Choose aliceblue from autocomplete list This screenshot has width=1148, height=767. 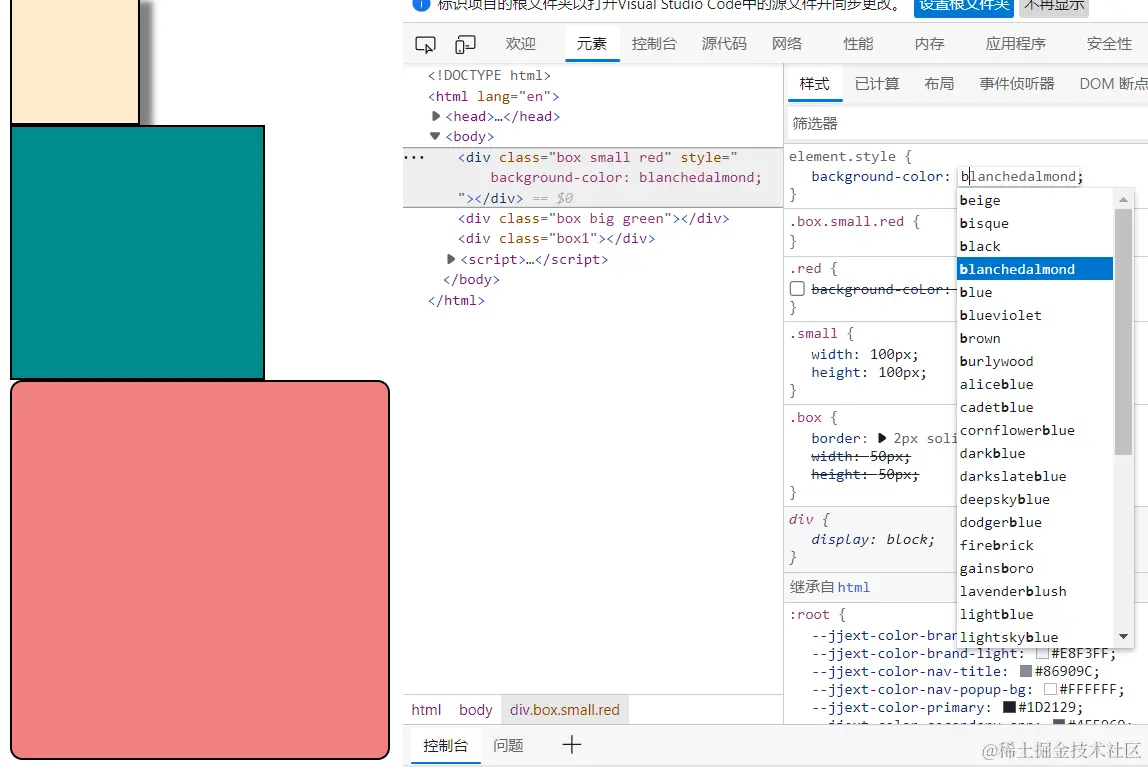click(x=1035, y=384)
